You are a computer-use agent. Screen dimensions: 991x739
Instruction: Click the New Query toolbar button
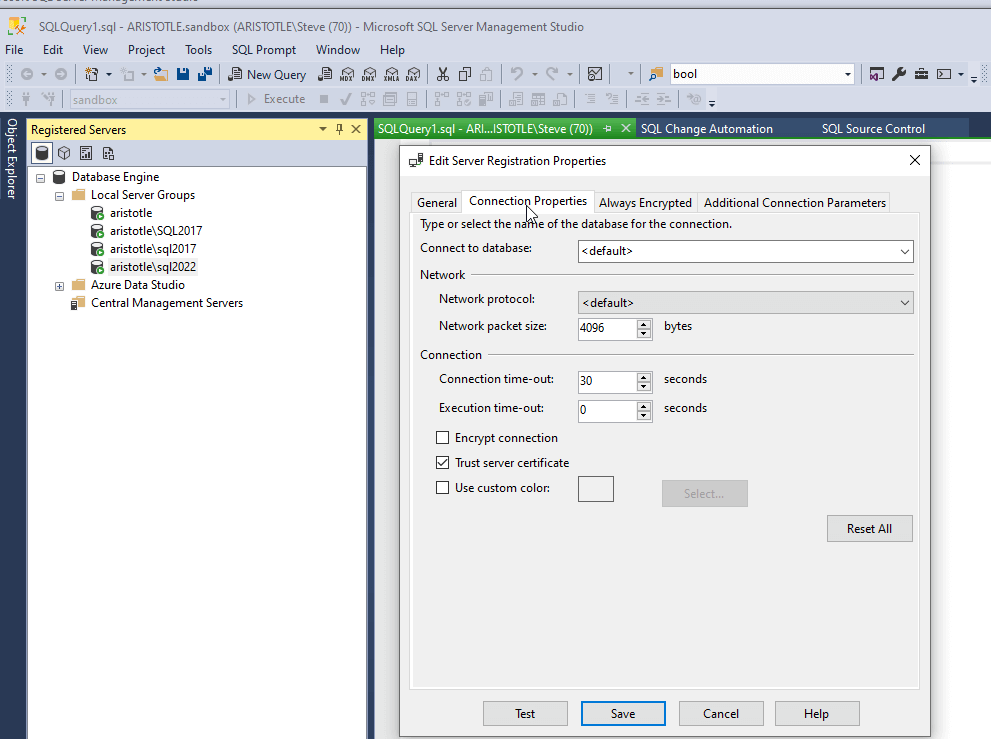click(267, 74)
